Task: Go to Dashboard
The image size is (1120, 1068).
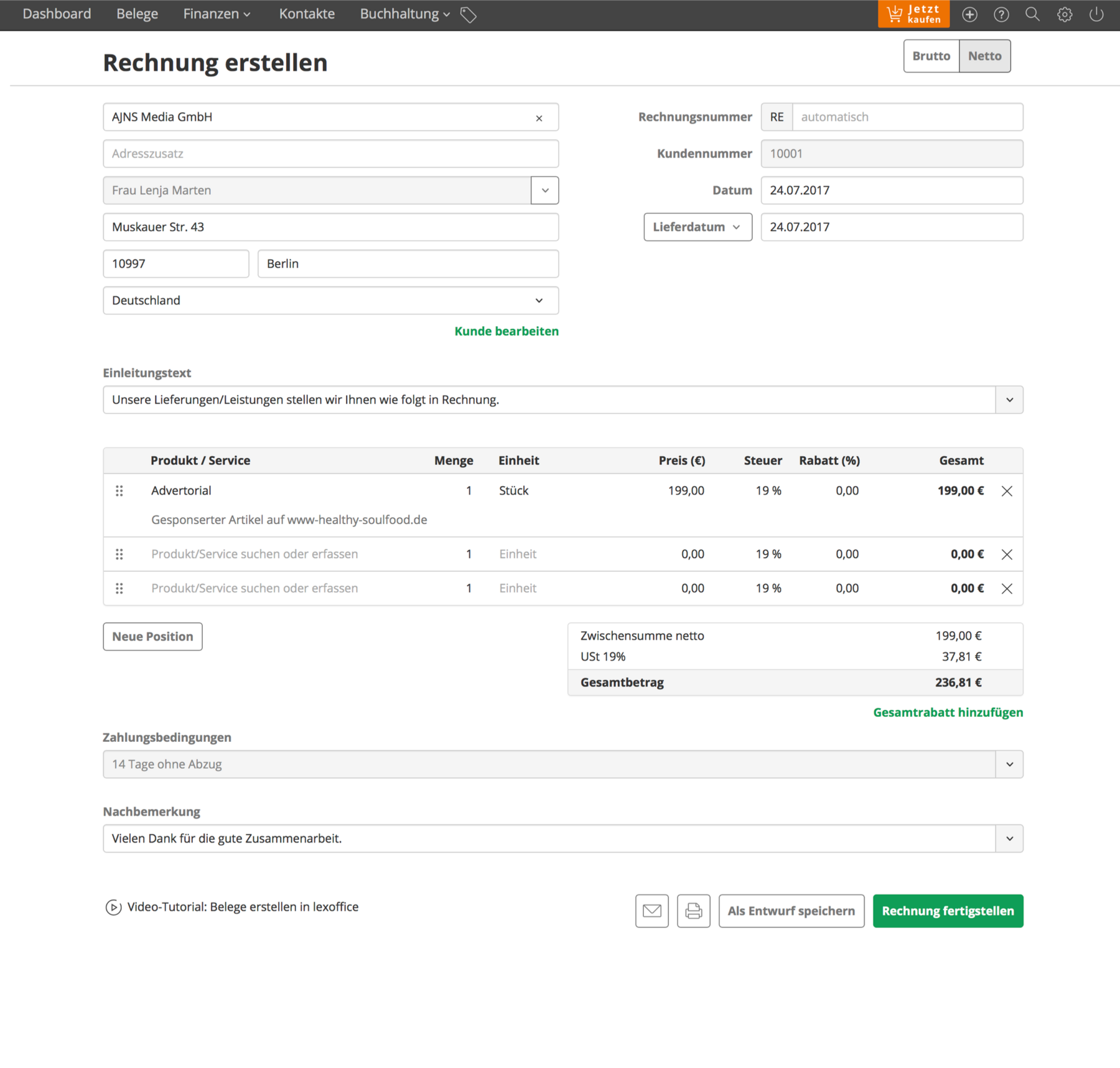Action: (x=57, y=14)
